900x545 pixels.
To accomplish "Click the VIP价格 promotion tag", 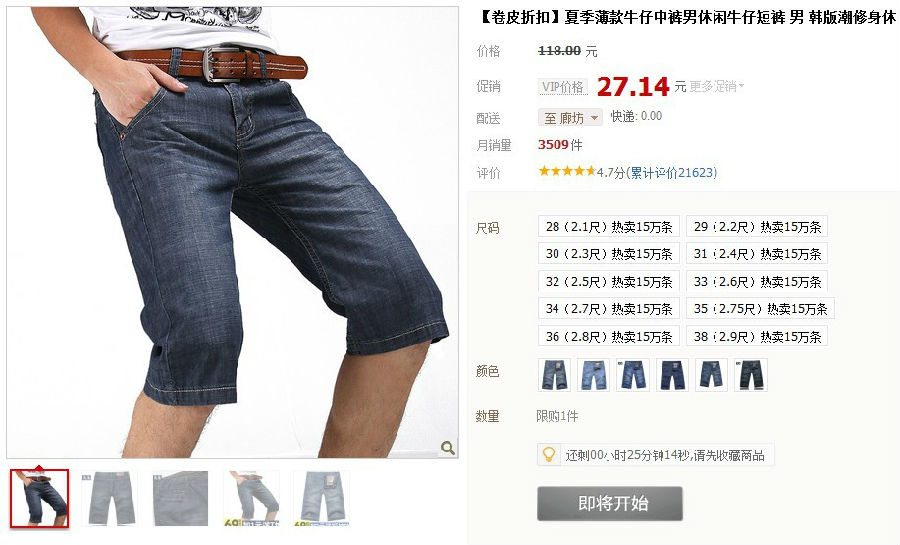I will pyautogui.click(x=562, y=87).
